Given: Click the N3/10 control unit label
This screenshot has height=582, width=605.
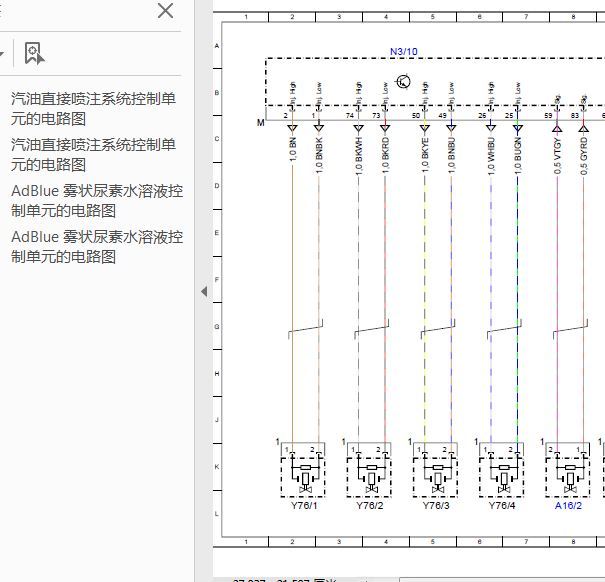Looking at the screenshot, I should [404, 51].
